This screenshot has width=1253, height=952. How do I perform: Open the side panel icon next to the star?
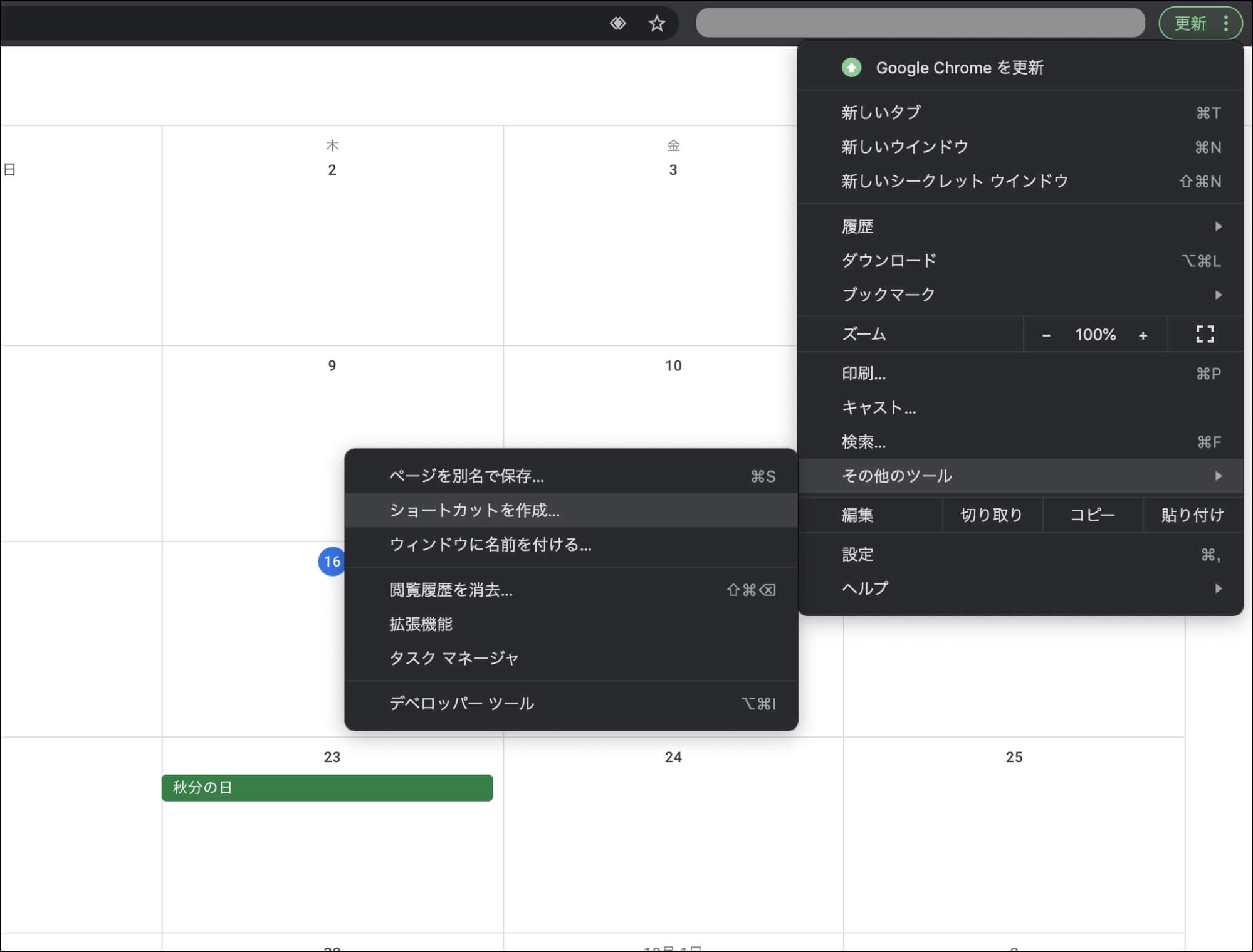618,24
